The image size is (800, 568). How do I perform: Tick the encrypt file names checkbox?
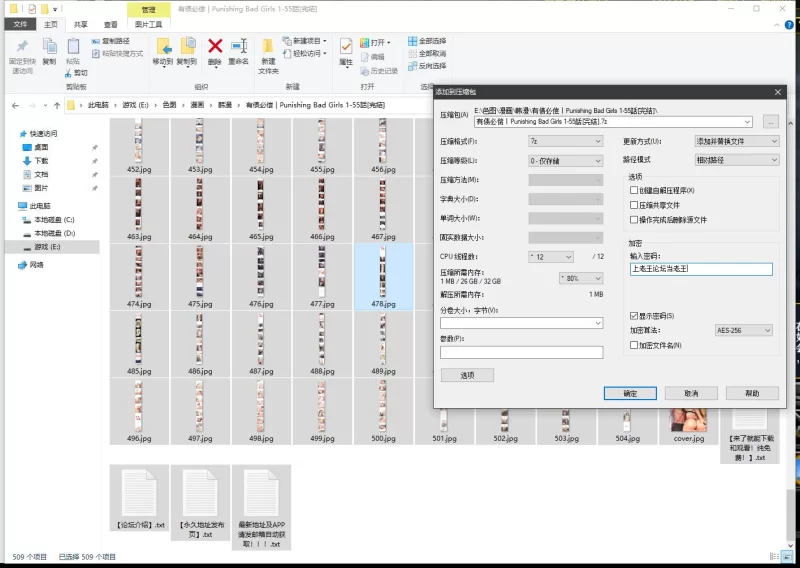[633, 345]
